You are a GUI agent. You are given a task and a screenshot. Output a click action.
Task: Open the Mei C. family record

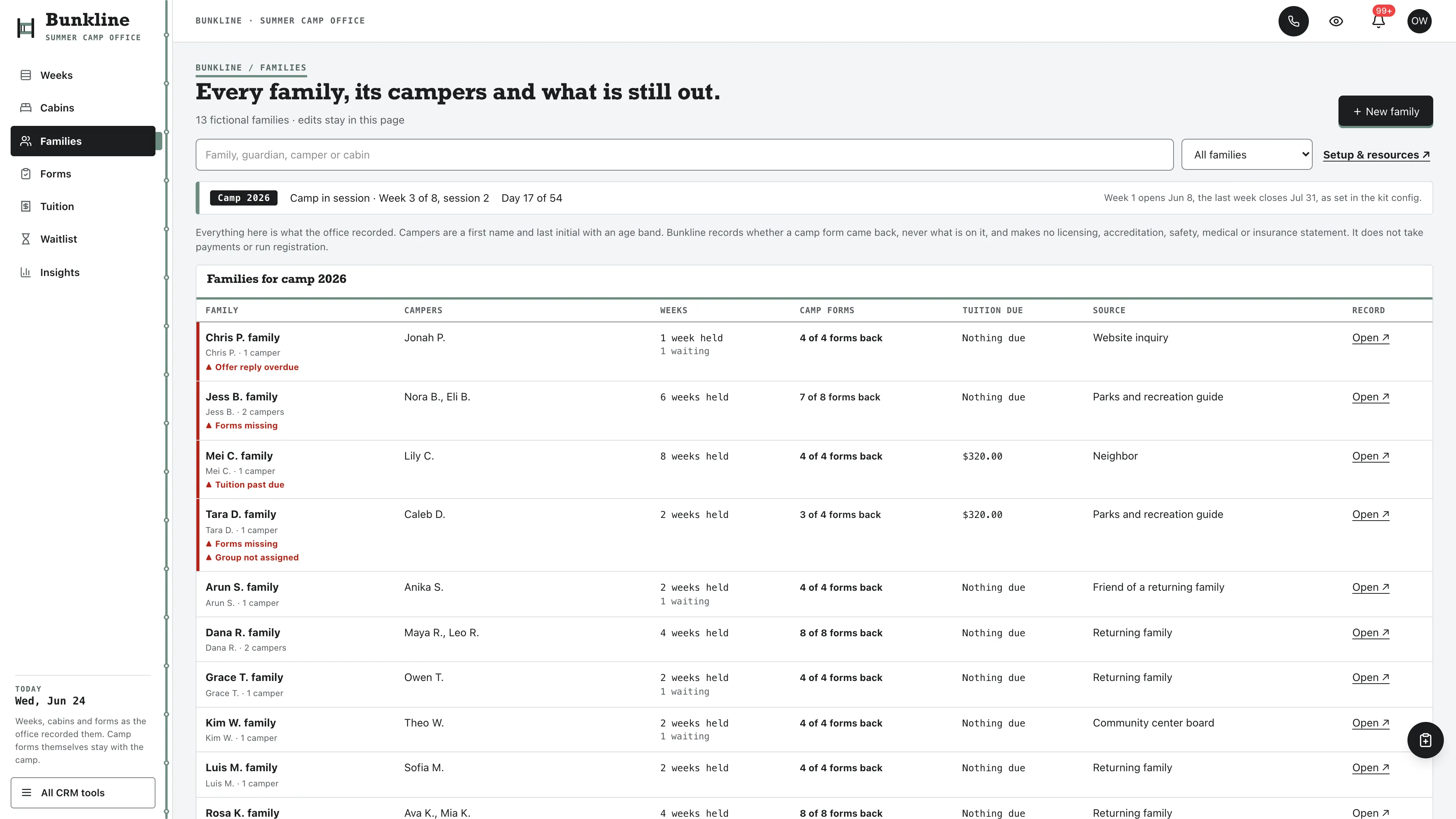click(x=1371, y=456)
